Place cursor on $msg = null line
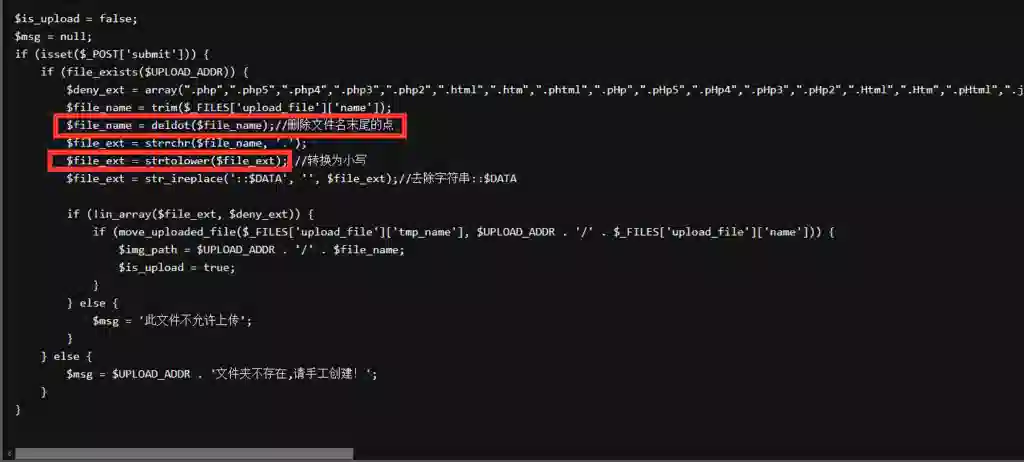The height and width of the screenshot is (462, 1024). (x=54, y=37)
